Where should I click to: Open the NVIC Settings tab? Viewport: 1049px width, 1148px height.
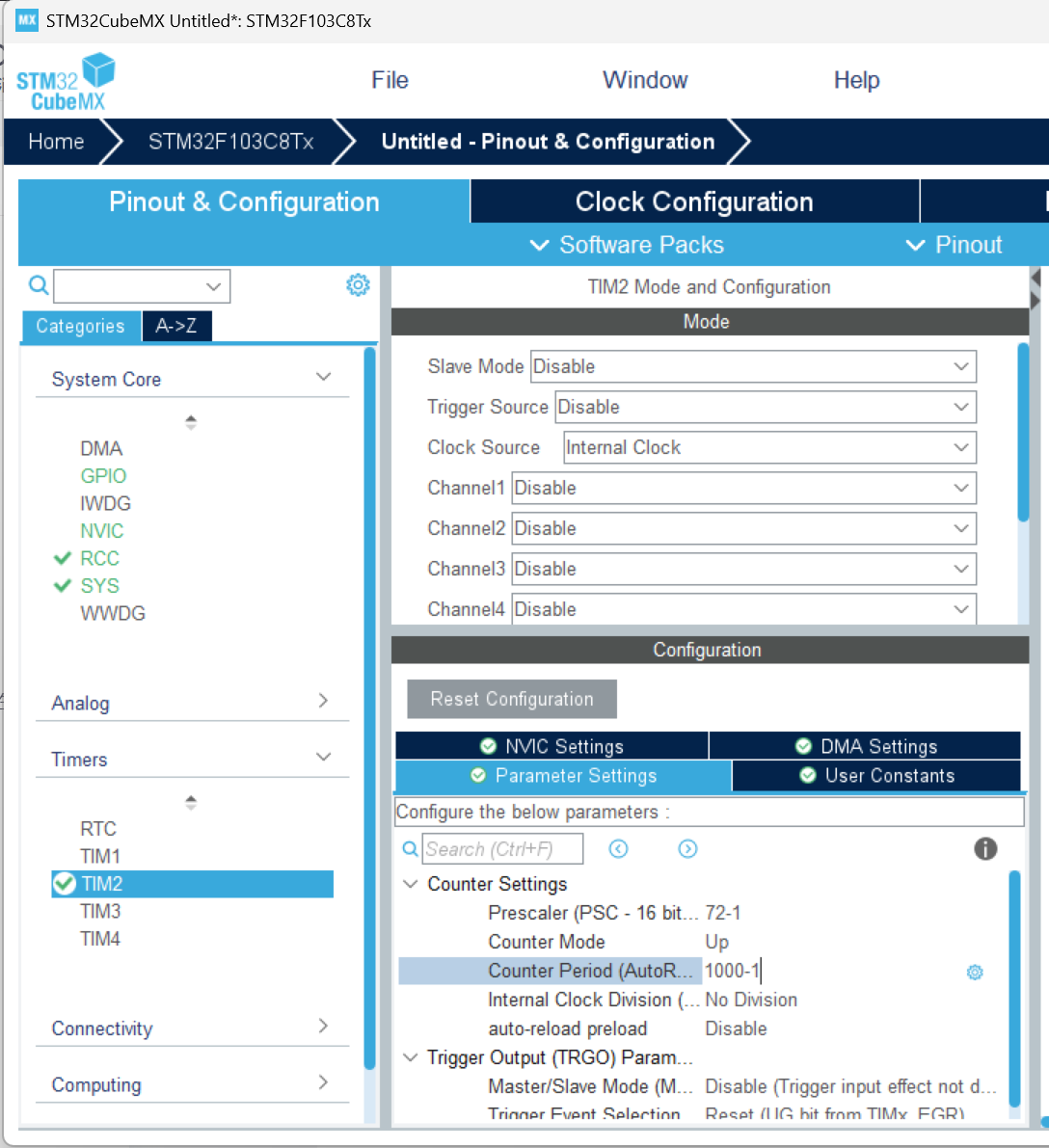pyautogui.click(x=551, y=746)
